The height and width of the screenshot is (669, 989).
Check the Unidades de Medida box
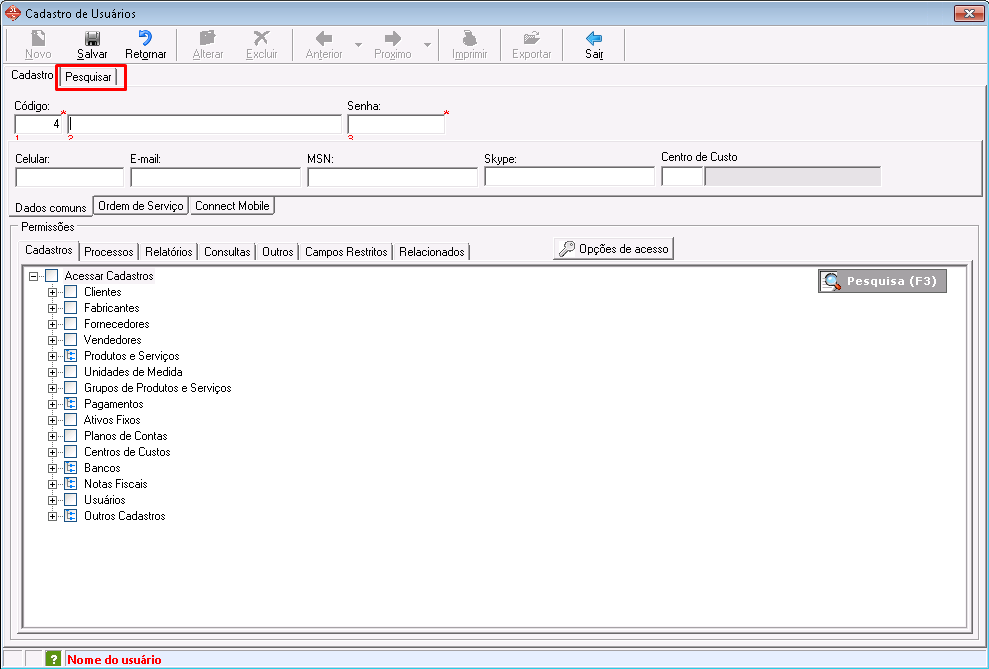[71, 371]
